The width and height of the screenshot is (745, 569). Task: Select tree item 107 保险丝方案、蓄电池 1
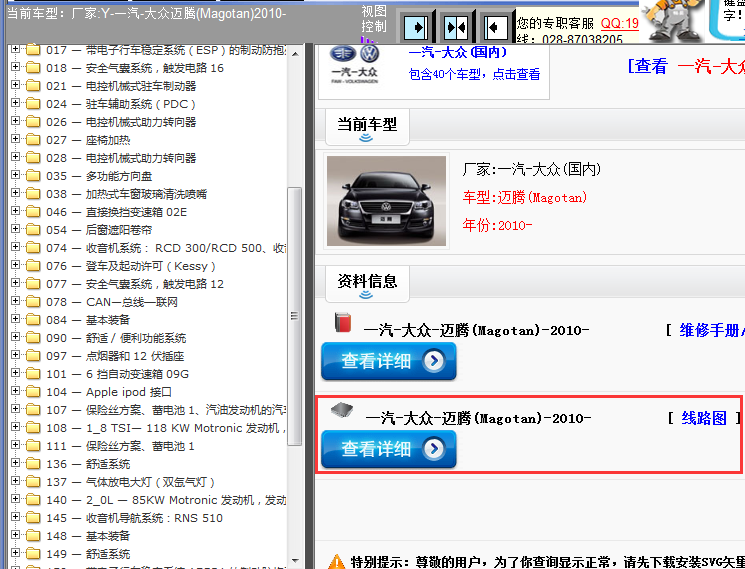(x=166, y=410)
